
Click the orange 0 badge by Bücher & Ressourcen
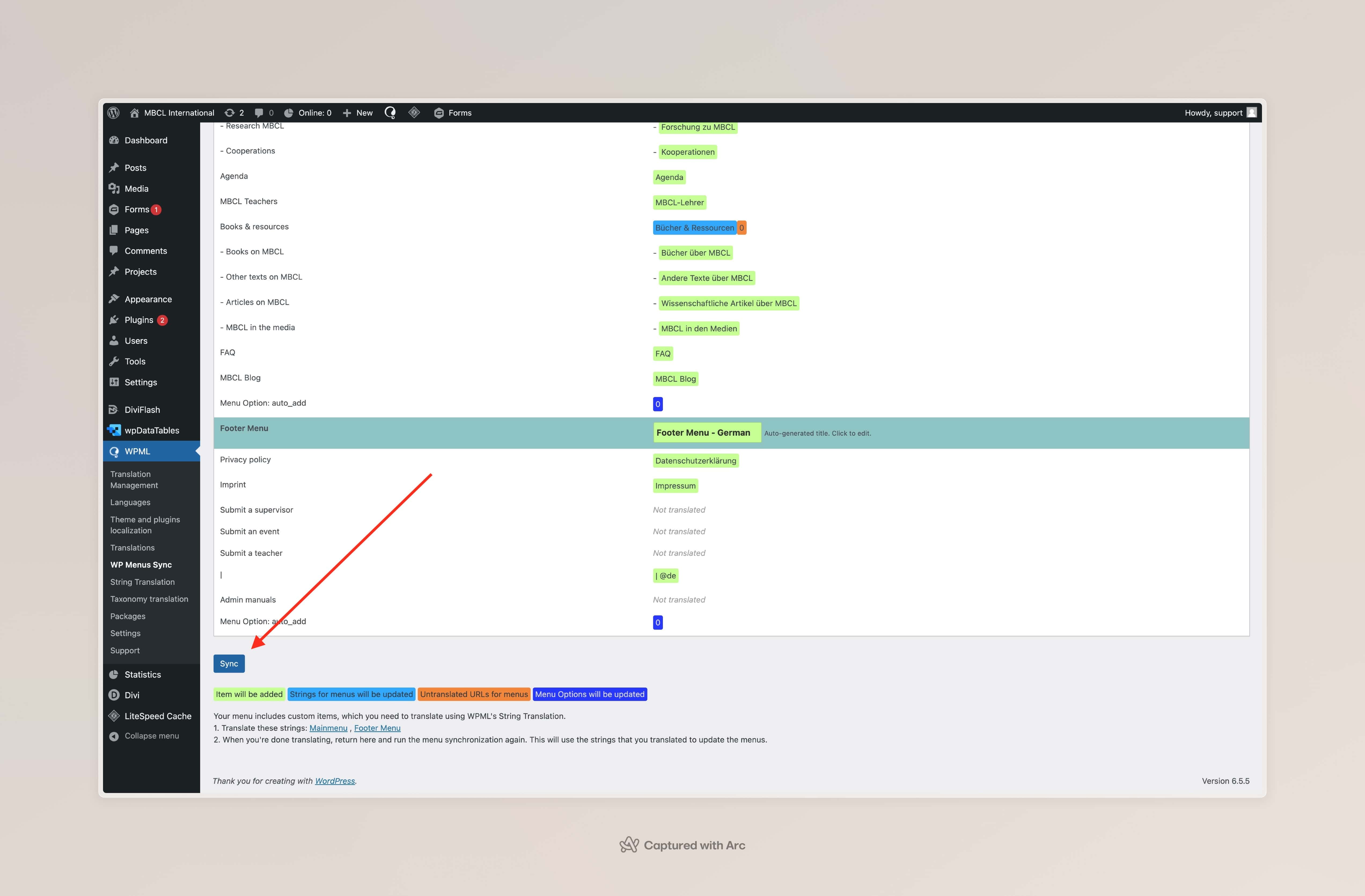click(x=741, y=228)
